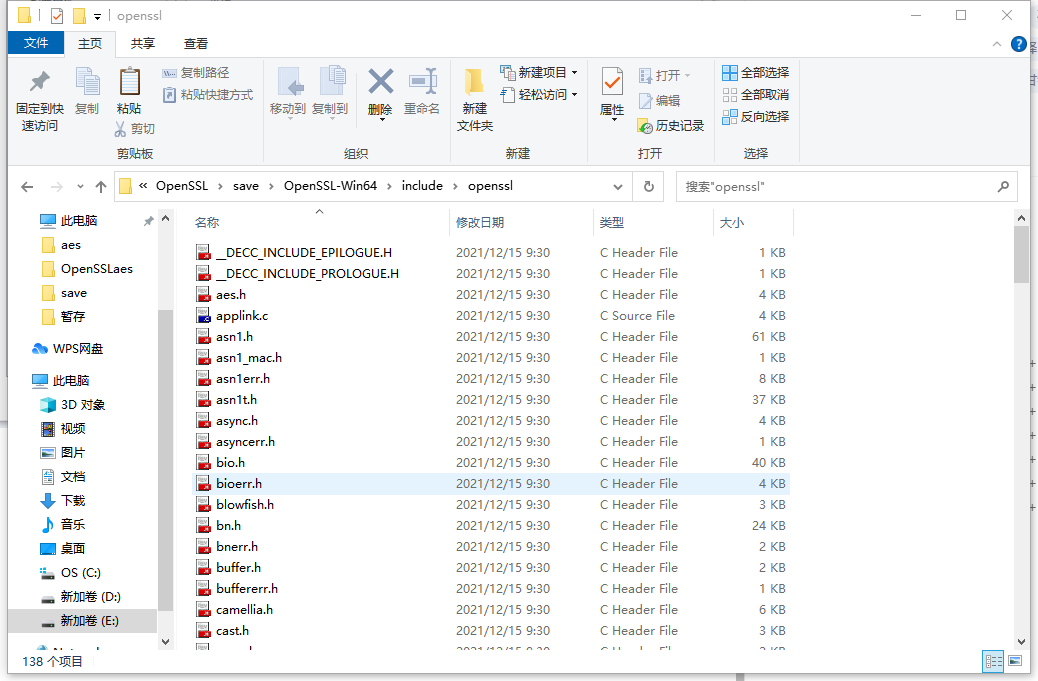1038x681 pixels.
Task: Select the bioerr.h file row
Action: click(491, 484)
